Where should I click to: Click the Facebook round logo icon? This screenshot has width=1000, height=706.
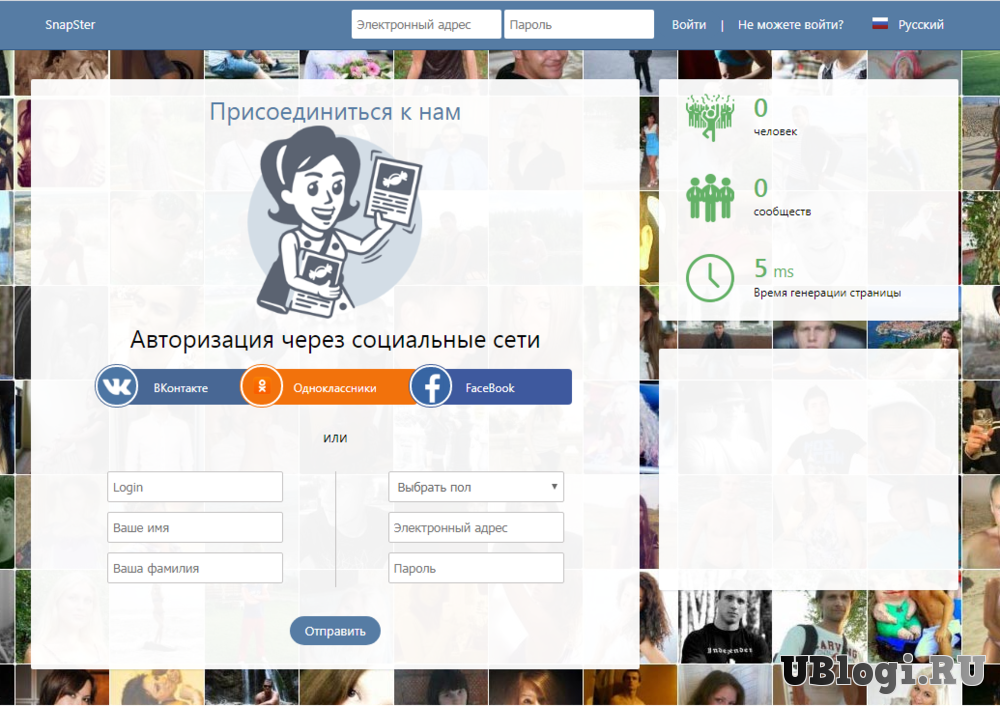[431, 387]
